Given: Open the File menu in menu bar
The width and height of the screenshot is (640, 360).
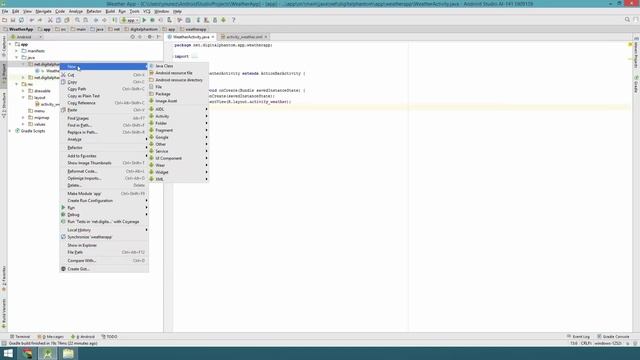Looking at the screenshot, I should pyautogui.click(x=5, y=11).
